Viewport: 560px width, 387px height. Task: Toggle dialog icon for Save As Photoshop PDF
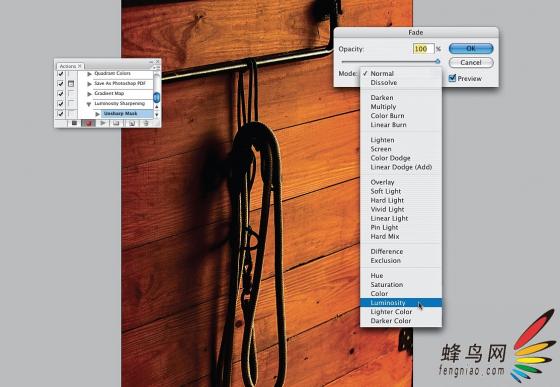pos(71,84)
